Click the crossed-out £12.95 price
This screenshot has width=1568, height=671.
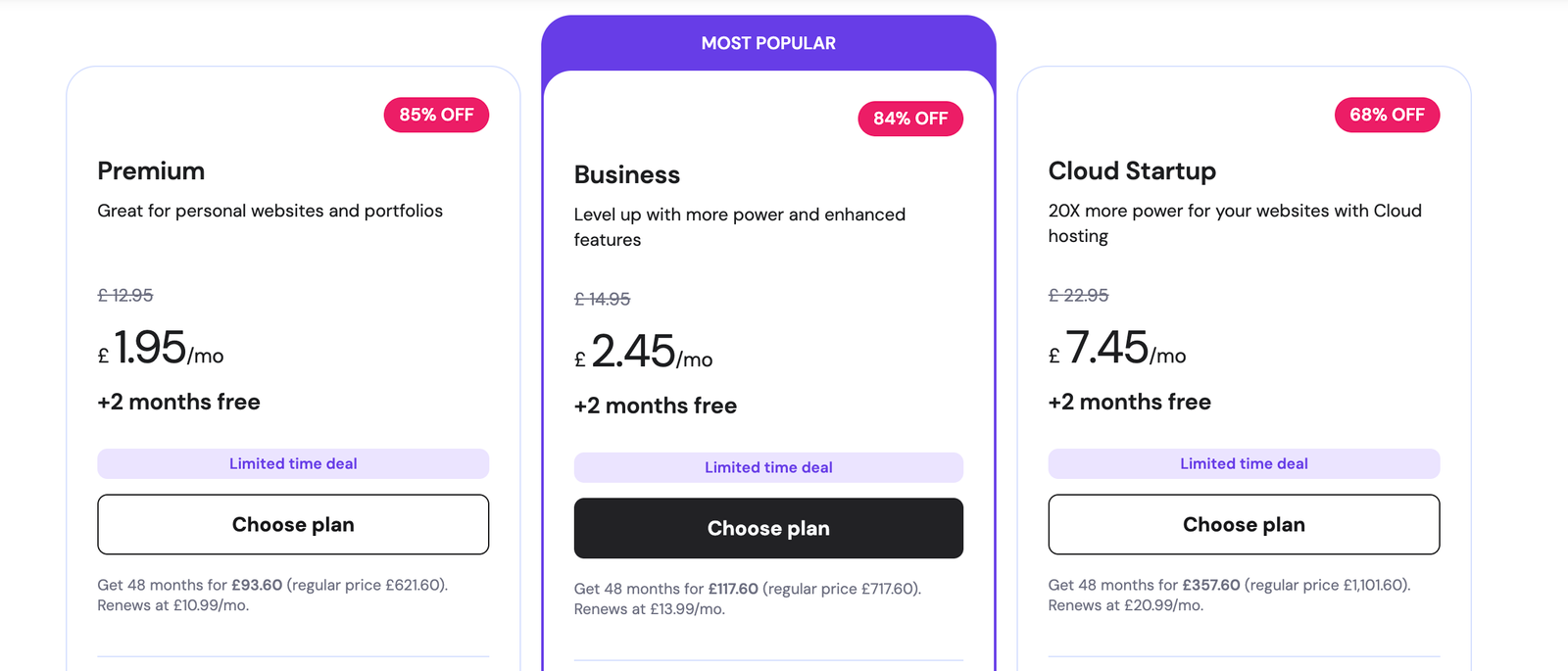(125, 295)
